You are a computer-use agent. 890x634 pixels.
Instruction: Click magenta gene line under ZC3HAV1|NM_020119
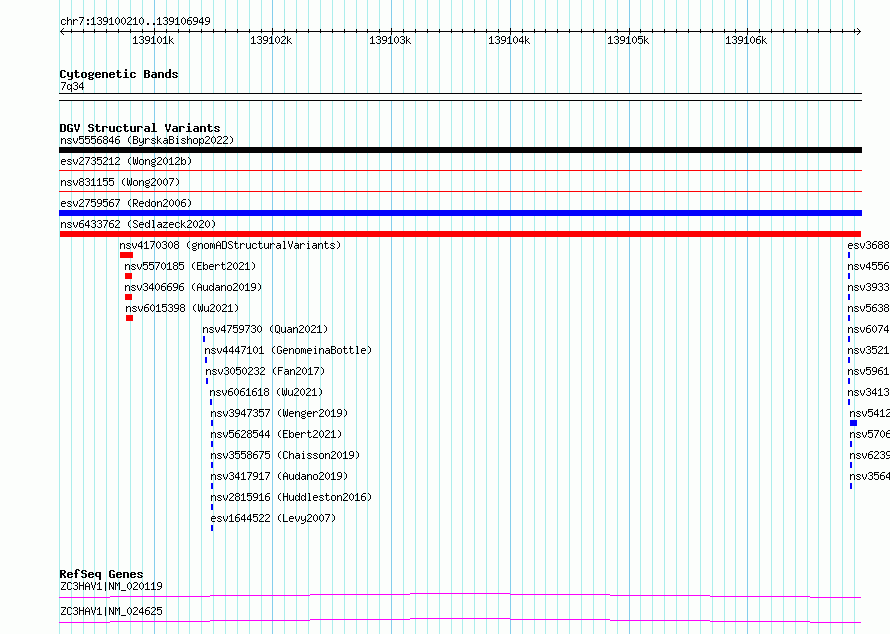coord(460,595)
